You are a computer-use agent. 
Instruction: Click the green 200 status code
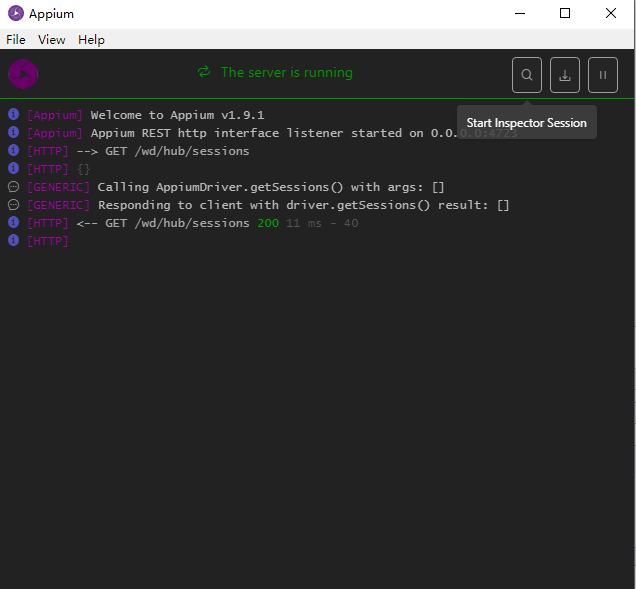(268, 223)
